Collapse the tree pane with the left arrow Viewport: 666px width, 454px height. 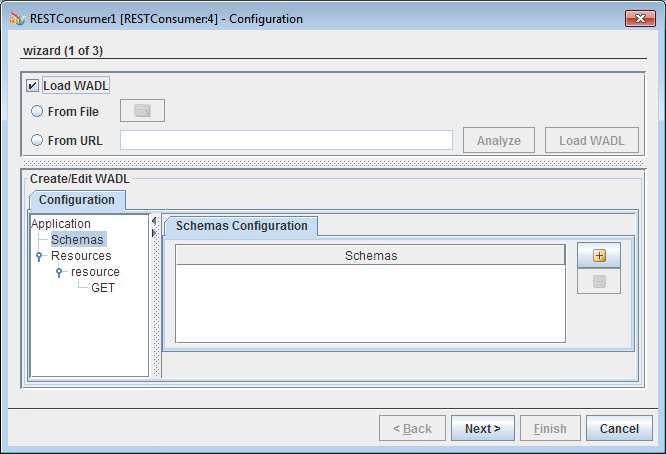click(154, 221)
